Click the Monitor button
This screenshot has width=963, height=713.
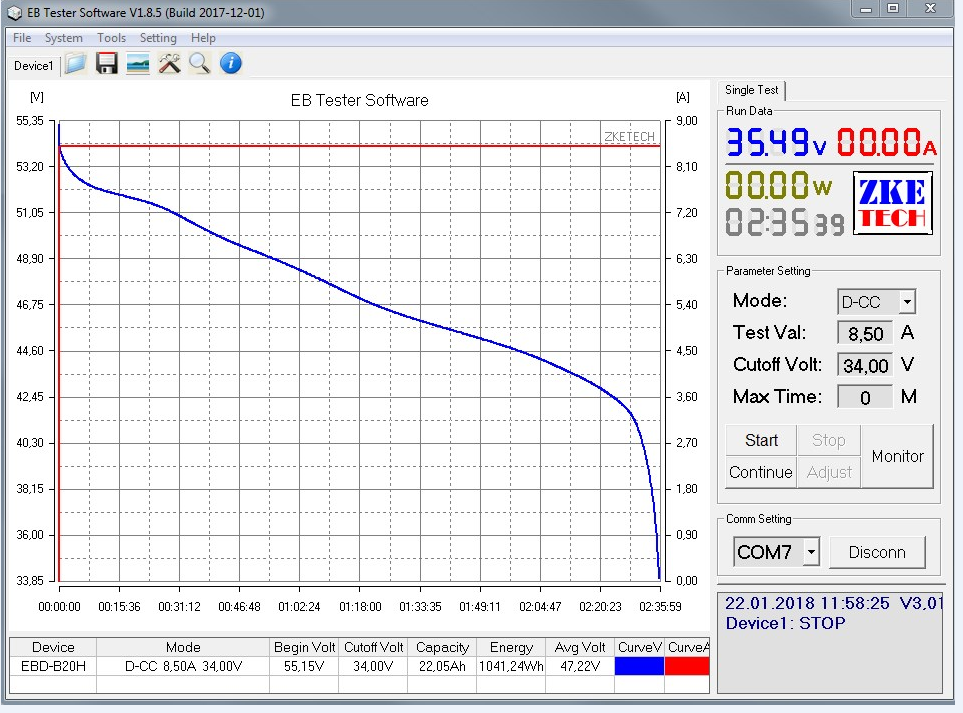tap(897, 456)
